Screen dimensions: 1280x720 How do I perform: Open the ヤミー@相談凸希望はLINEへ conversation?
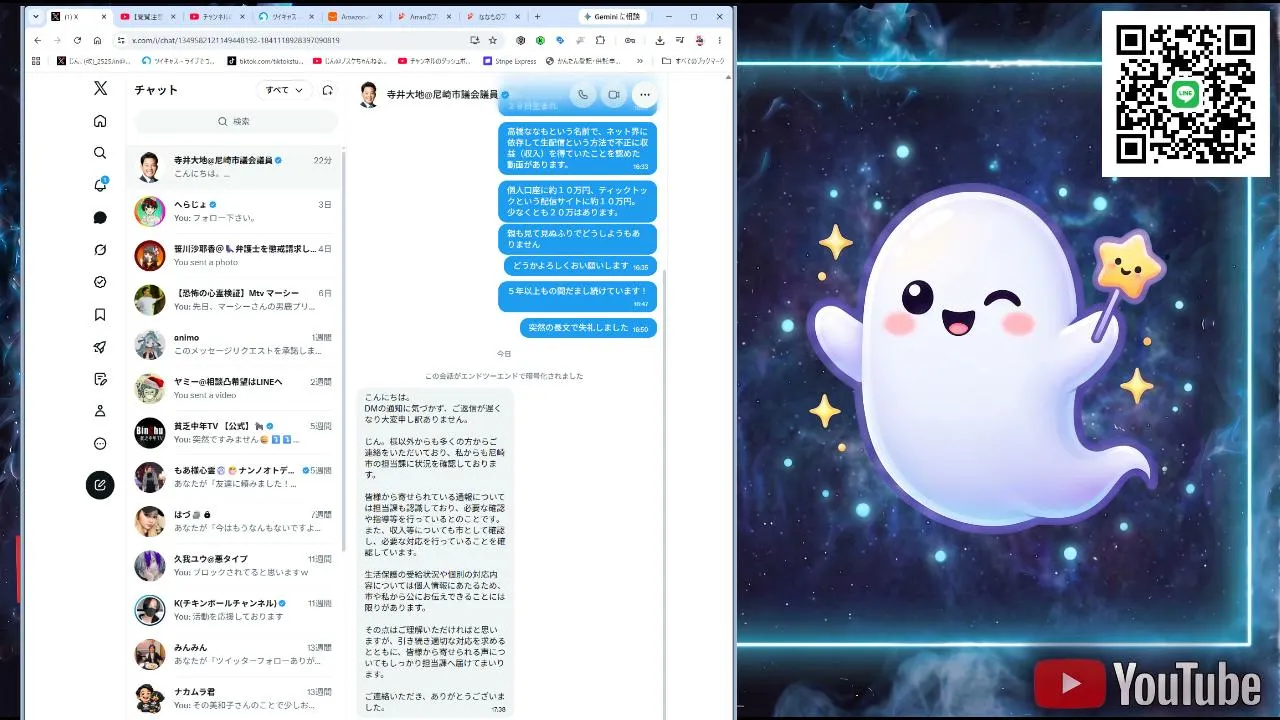[235, 388]
